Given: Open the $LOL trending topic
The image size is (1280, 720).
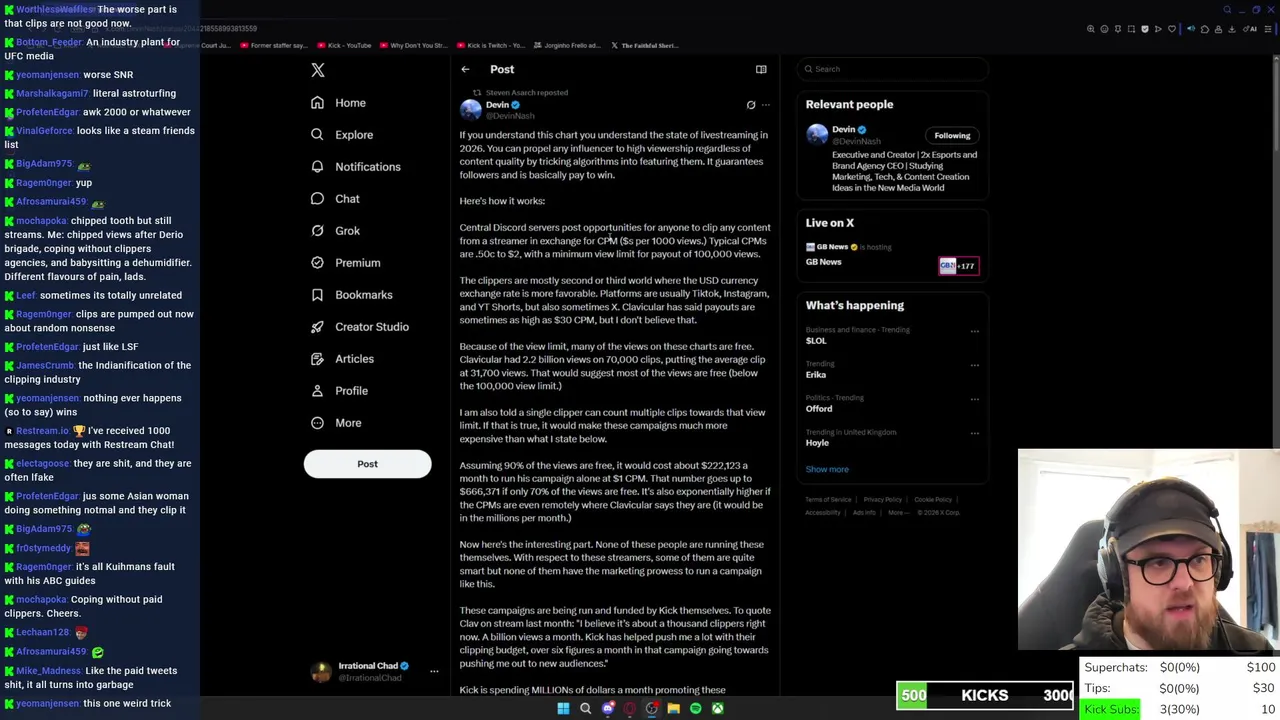Looking at the screenshot, I should (x=816, y=341).
